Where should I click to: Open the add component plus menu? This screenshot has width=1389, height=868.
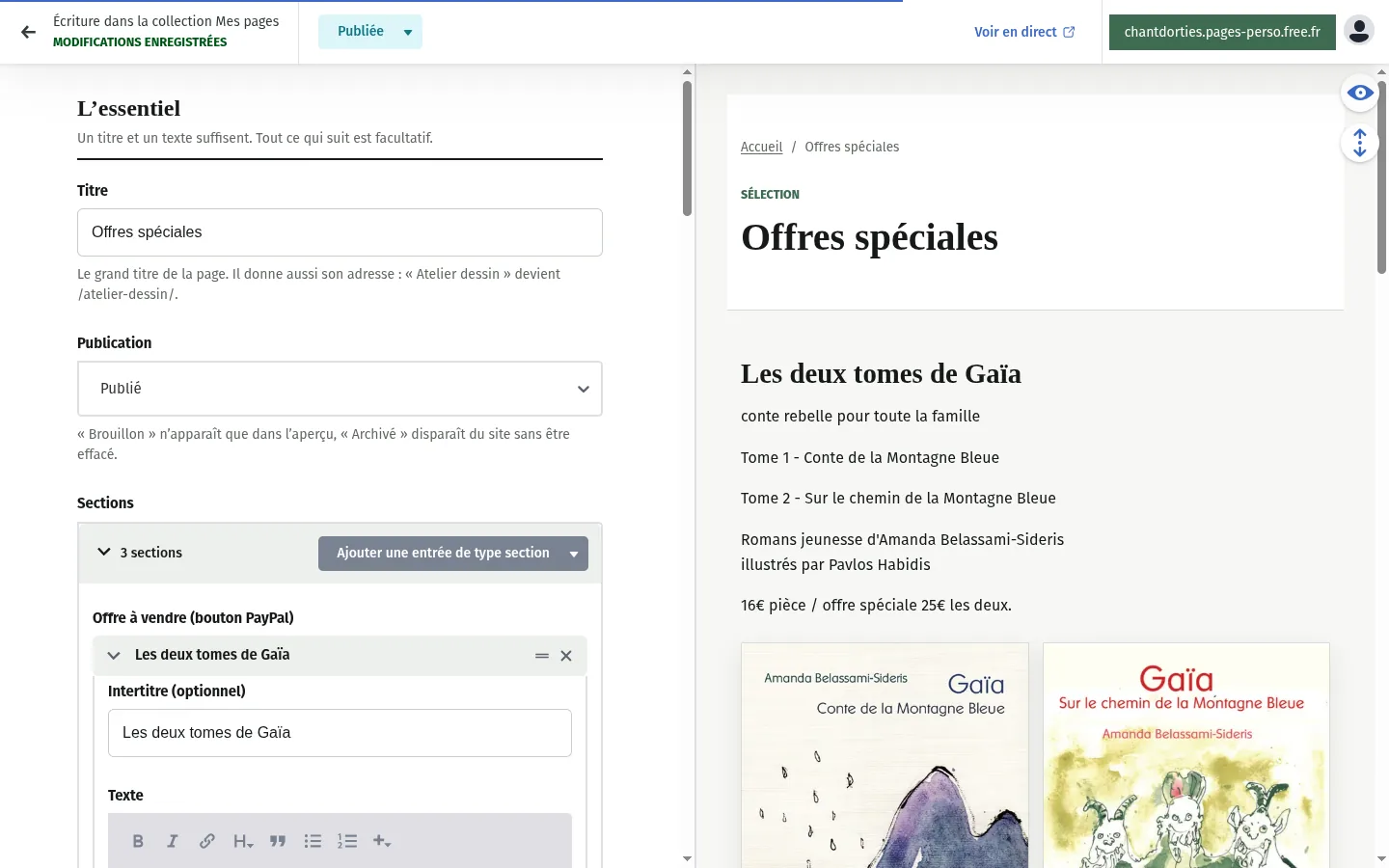[x=382, y=841]
